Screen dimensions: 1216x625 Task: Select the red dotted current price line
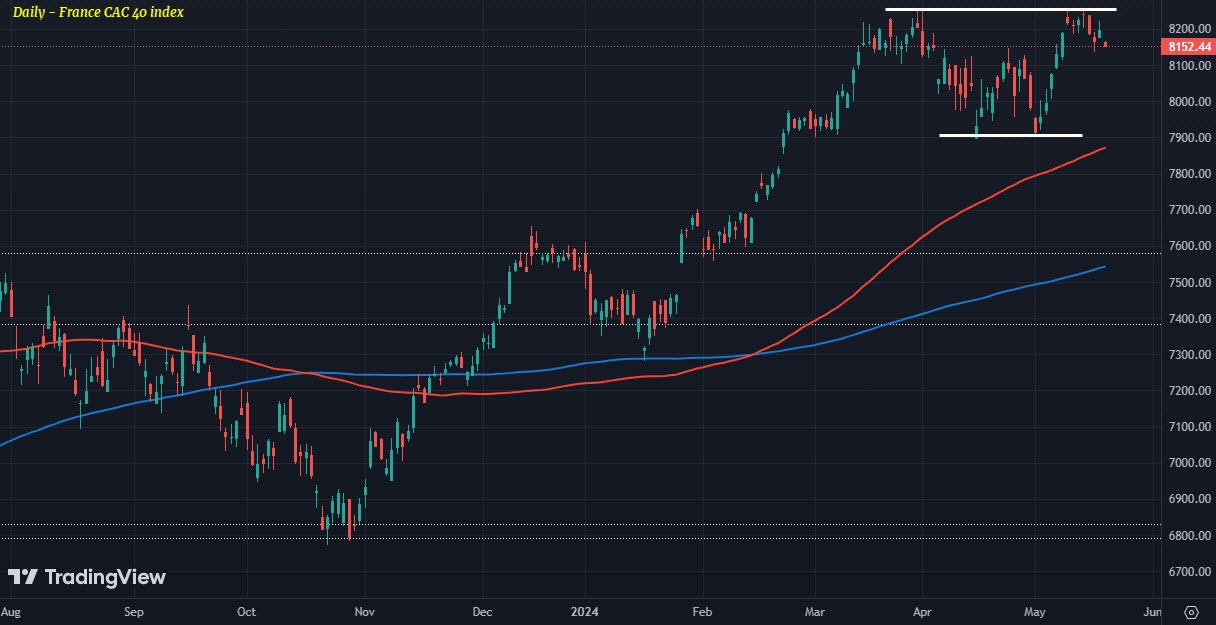pos(580,46)
